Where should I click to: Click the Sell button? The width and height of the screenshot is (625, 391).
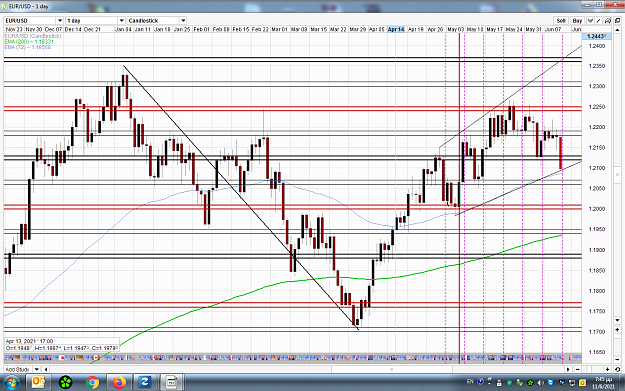point(561,21)
